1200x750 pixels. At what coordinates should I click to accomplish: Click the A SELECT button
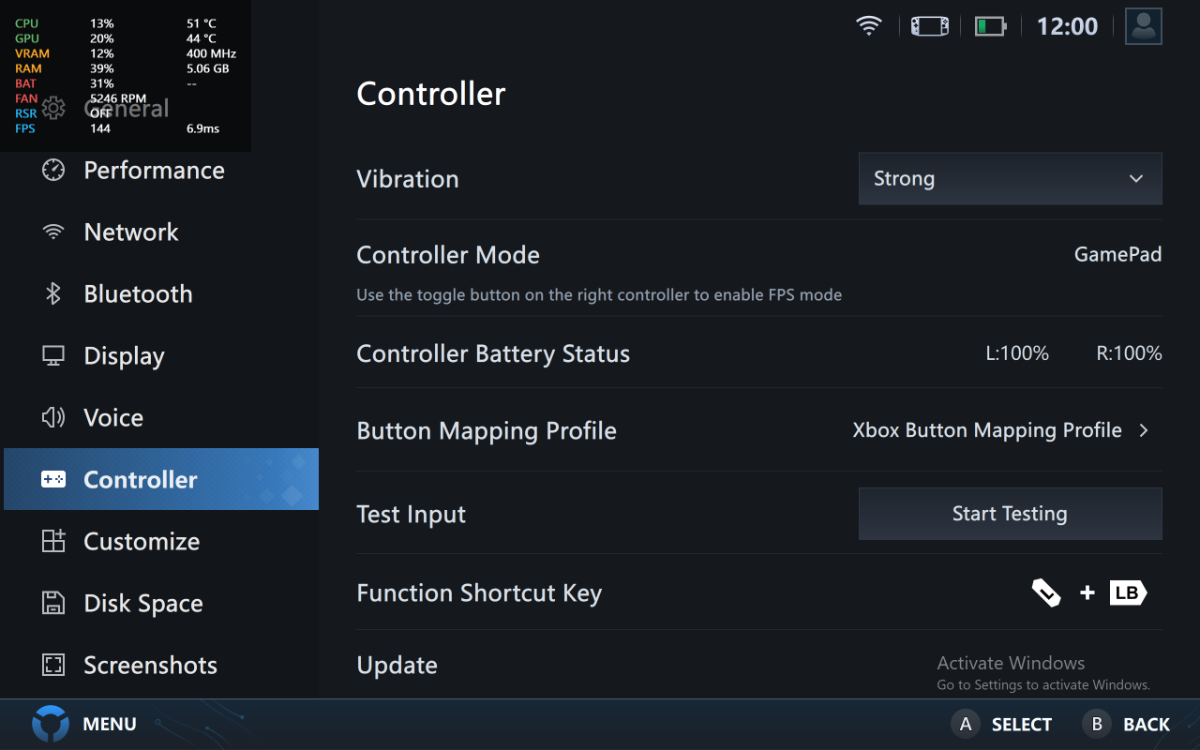(x=965, y=724)
